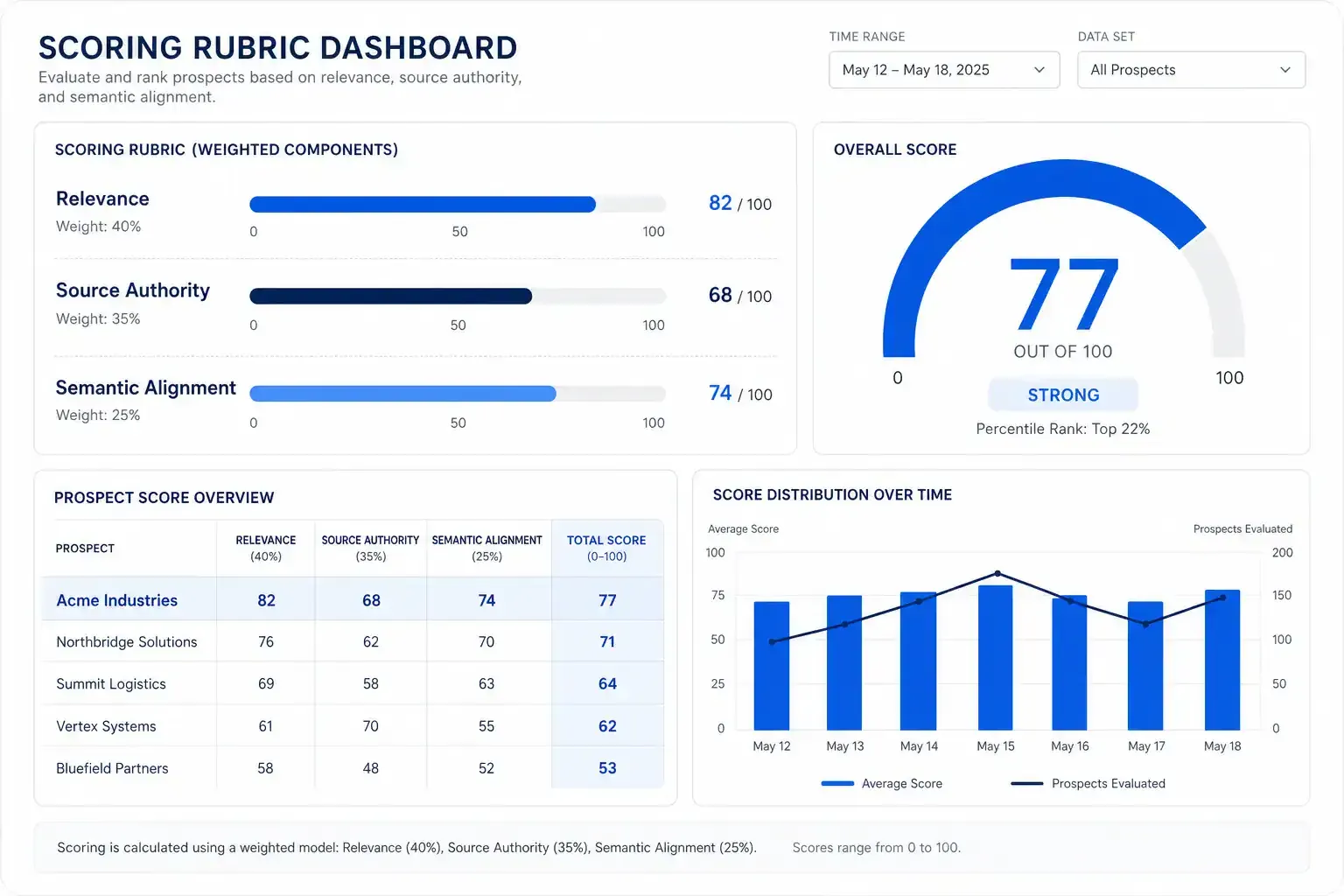This screenshot has height=896, width=1344.
Task: Click the SEMANTIC ALIGNMENT (25%) column header
Action: coord(486,549)
